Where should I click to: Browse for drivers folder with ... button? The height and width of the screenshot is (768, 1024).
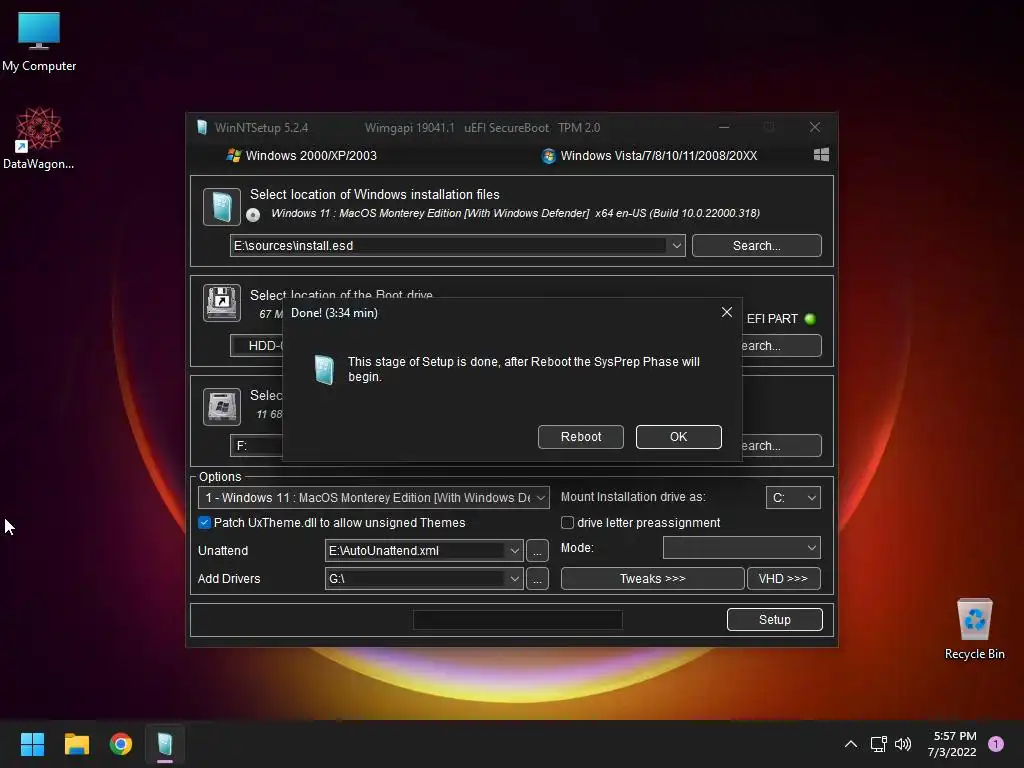pos(537,579)
